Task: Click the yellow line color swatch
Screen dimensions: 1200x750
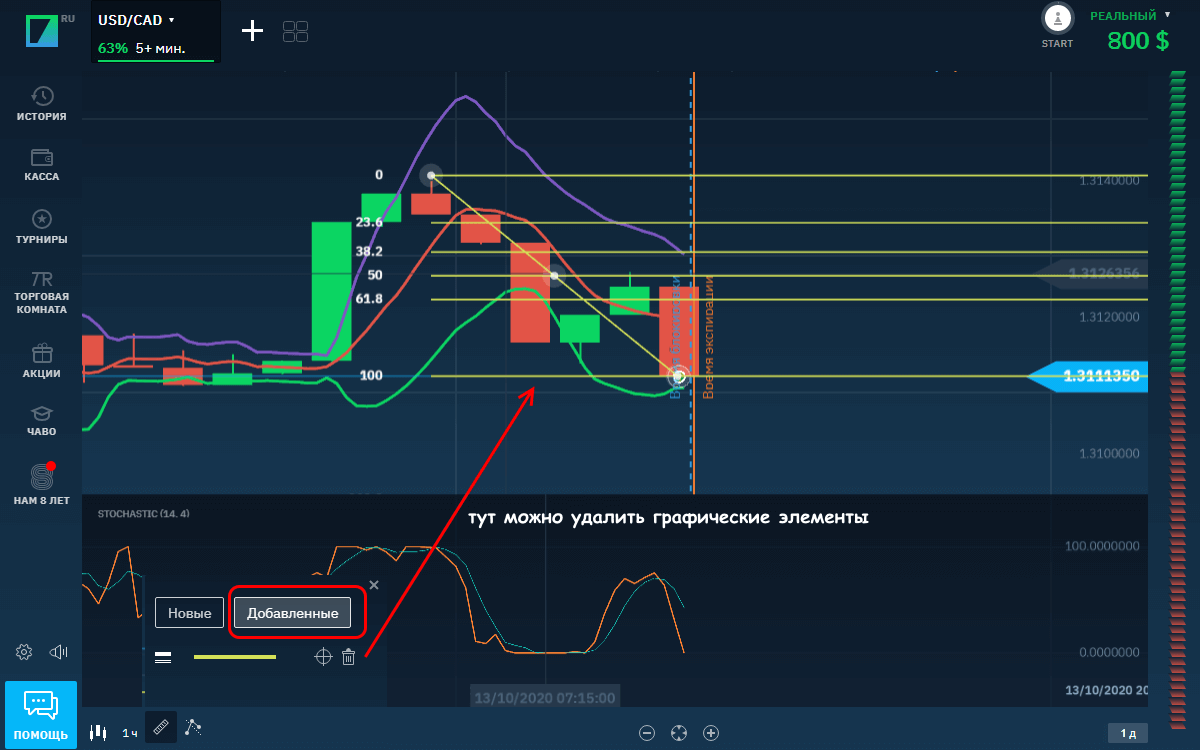Action: [x=235, y=657]
